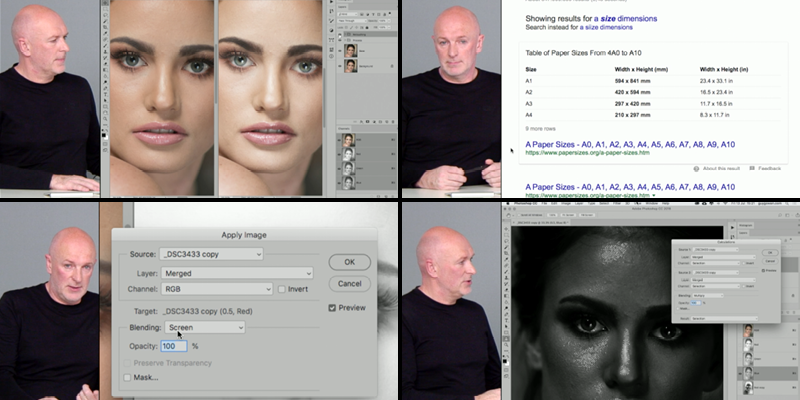Toggle Preview checkbox in Apply Image

coord(333,308)
